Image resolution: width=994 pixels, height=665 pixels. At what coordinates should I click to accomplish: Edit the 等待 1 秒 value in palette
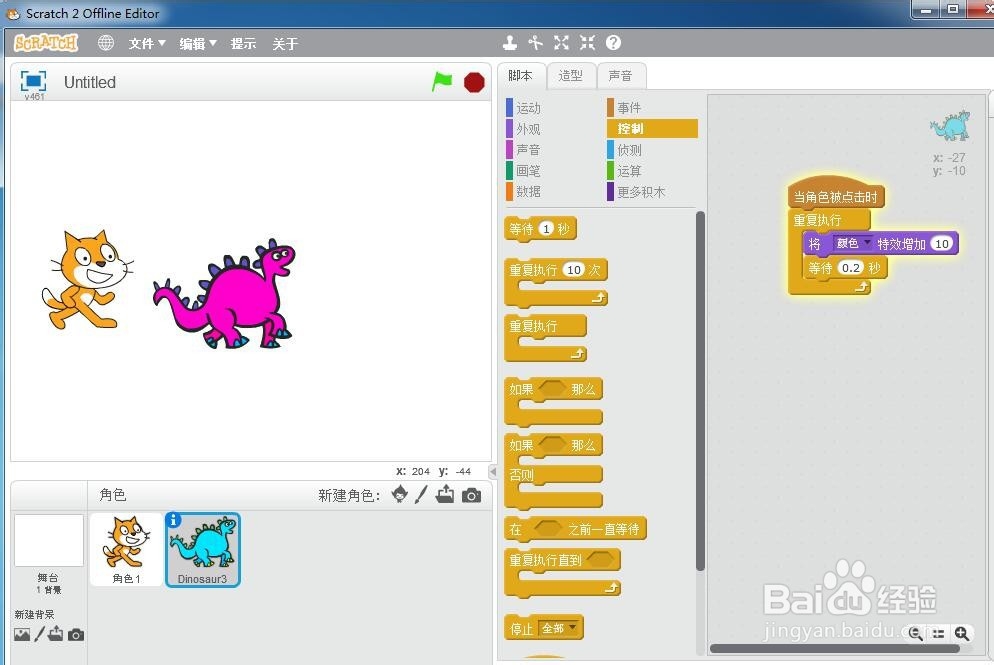point(546,229)
